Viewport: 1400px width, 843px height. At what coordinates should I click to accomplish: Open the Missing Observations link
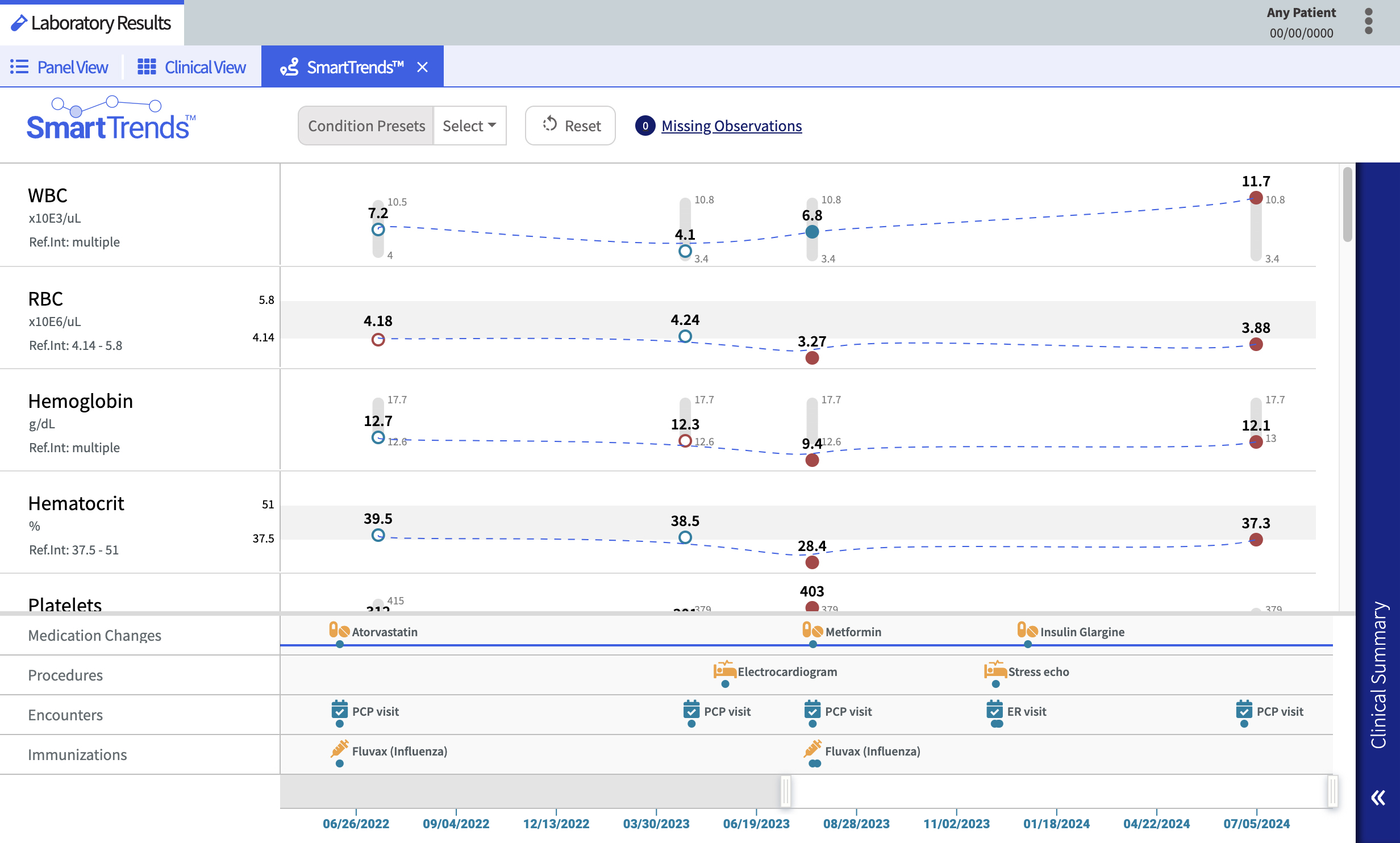[x=731, y=126]
